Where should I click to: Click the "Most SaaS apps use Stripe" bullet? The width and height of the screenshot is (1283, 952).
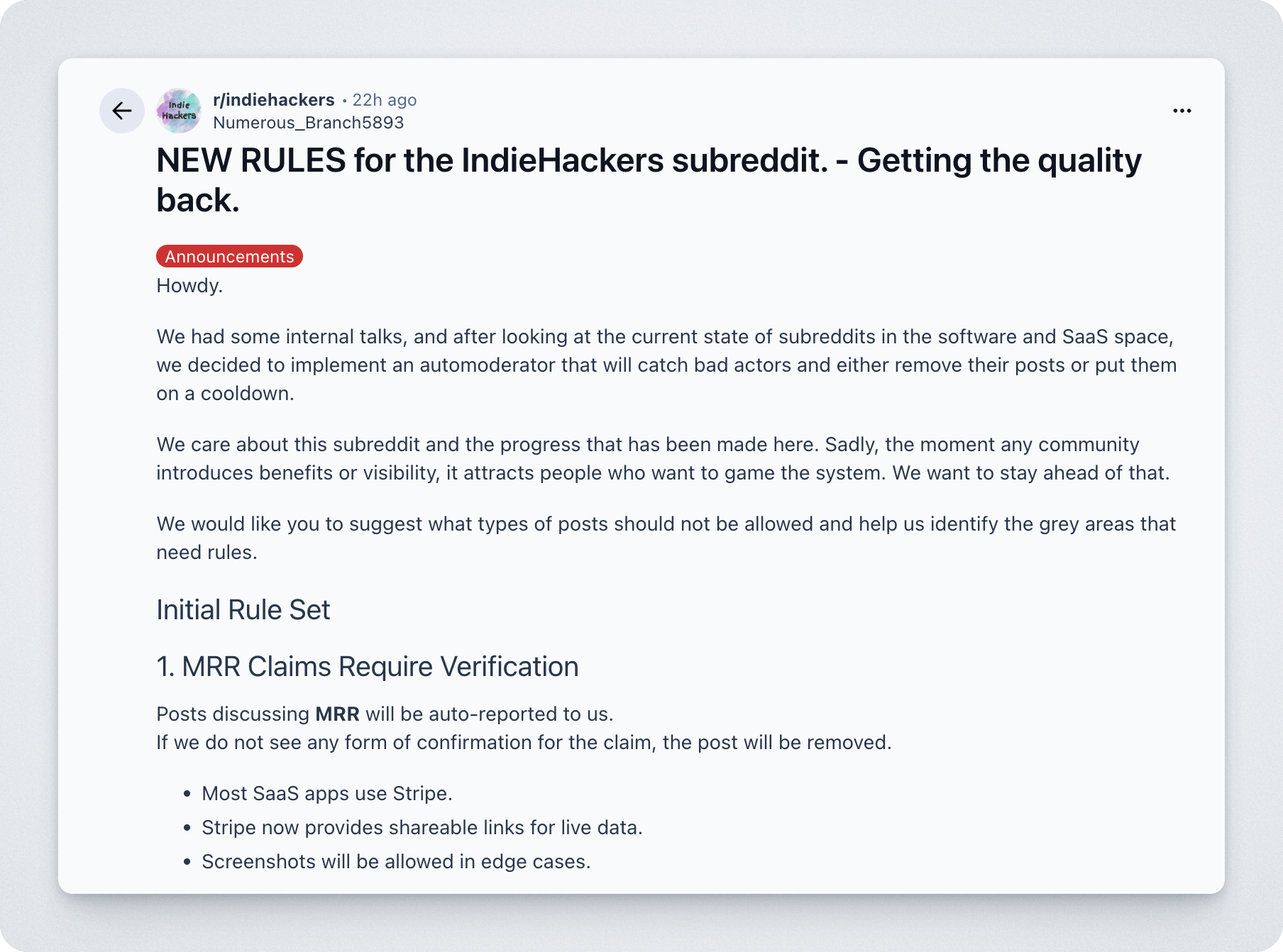(x=326, y=794)
